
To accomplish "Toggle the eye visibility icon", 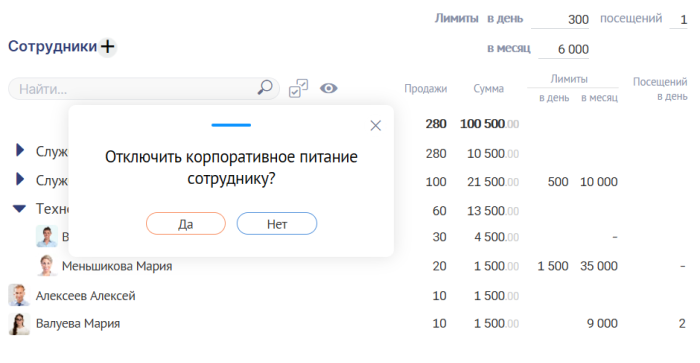I will [x=329, y=88].
